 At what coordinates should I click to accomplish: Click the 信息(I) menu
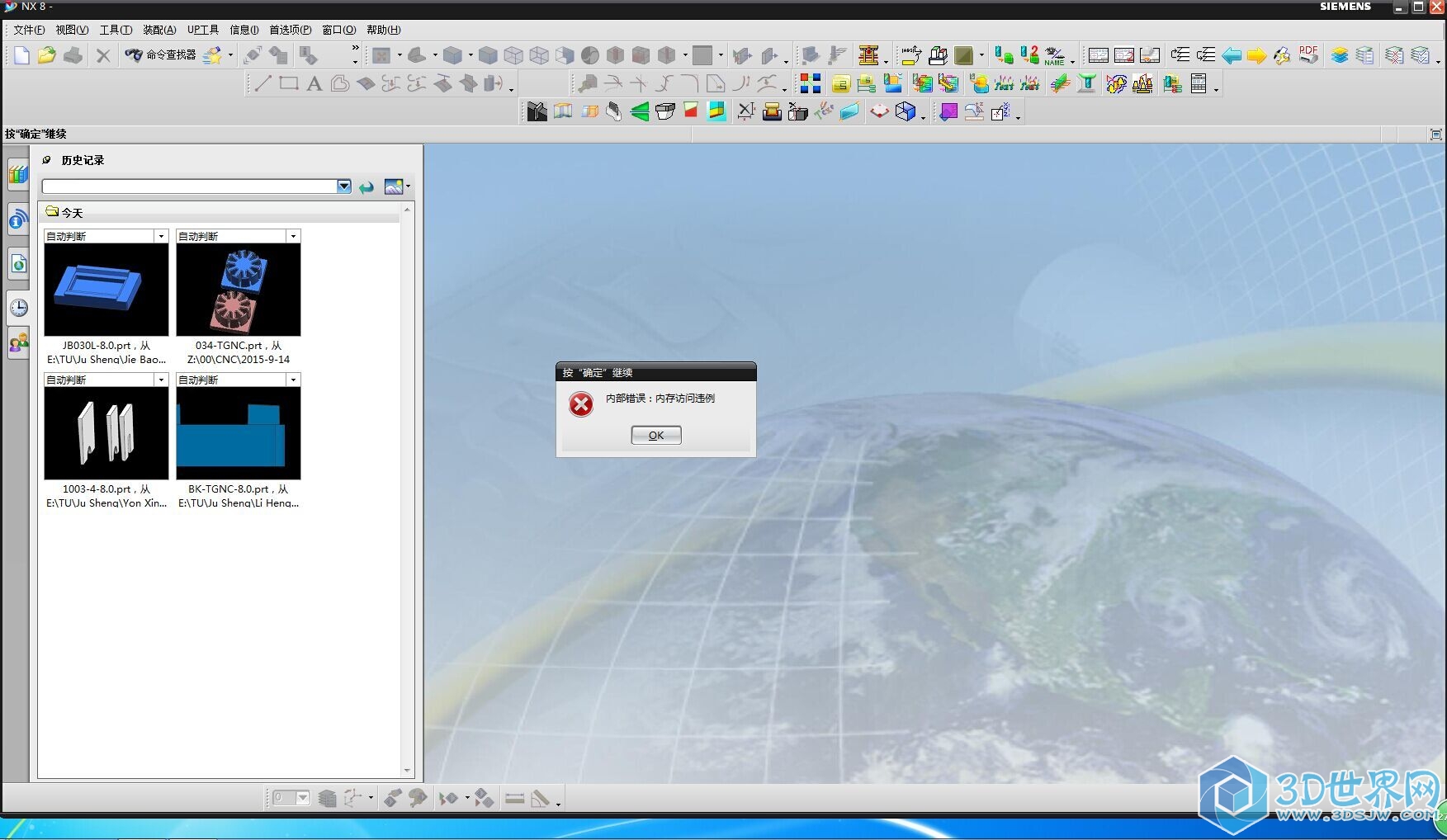pyautogui.click(x=244, y=30)
